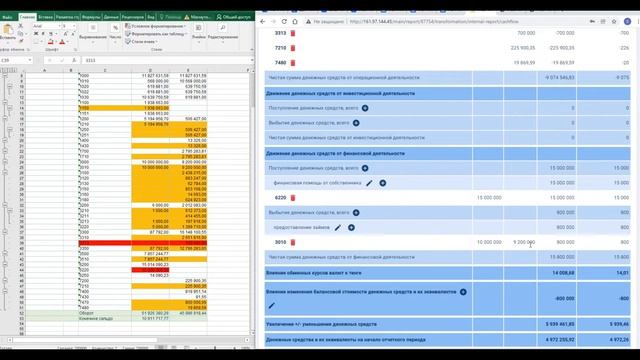Image resolution: width=640 pixels, height=360 pixels.
Task: Open Name Box dropdown arrow
Action: click(30, 60)
